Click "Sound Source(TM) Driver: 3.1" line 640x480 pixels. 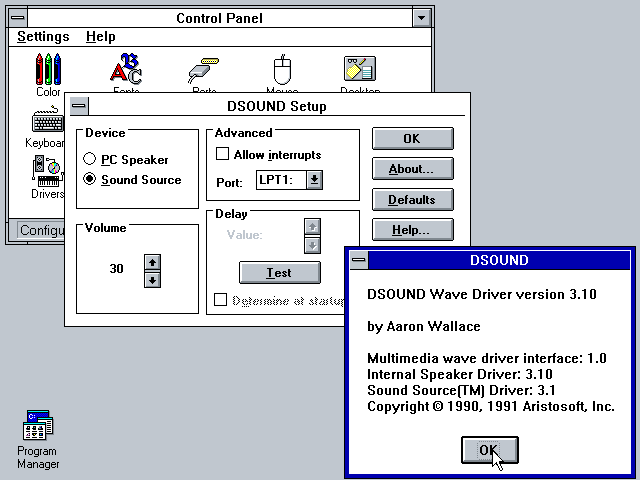(x=461, y=390)
